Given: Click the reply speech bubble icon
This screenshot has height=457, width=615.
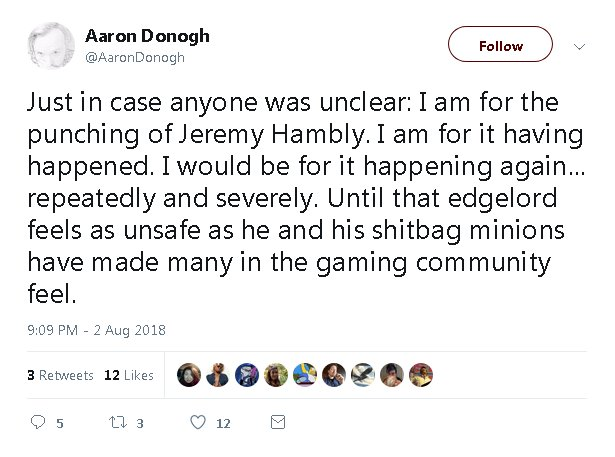Looking at the screenshot, I should point(38,422).
